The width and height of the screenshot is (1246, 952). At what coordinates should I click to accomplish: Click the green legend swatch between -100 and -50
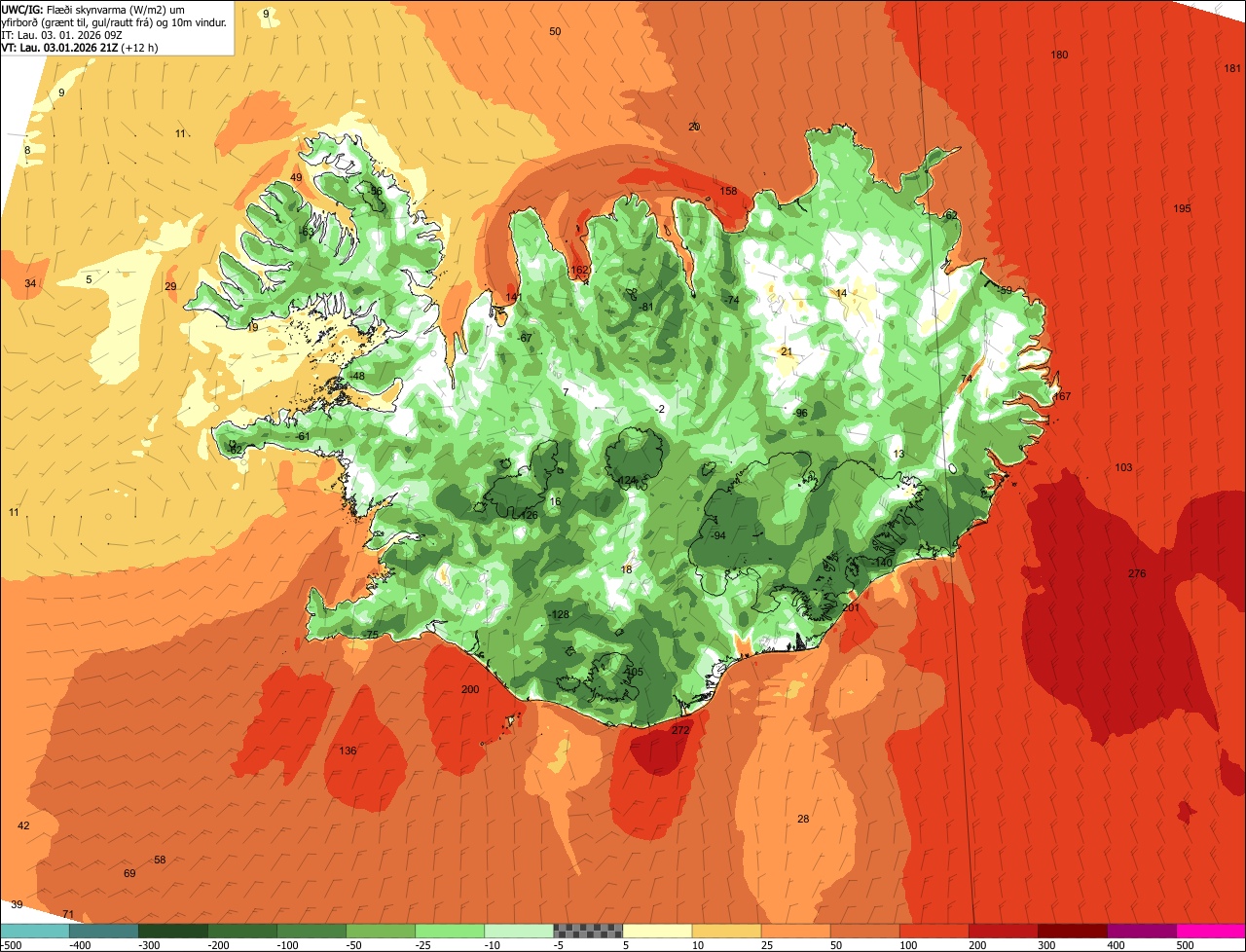(311, 931)
